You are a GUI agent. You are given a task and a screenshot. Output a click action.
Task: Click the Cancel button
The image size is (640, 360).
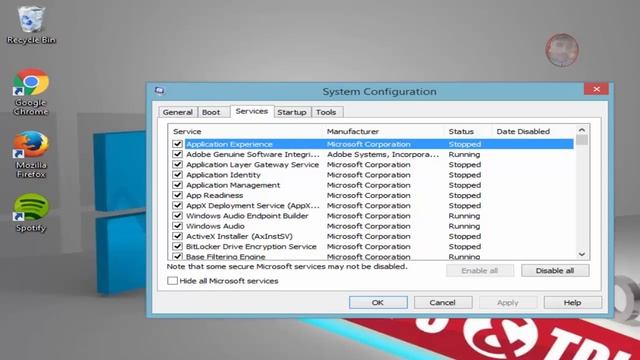(442, 302)
